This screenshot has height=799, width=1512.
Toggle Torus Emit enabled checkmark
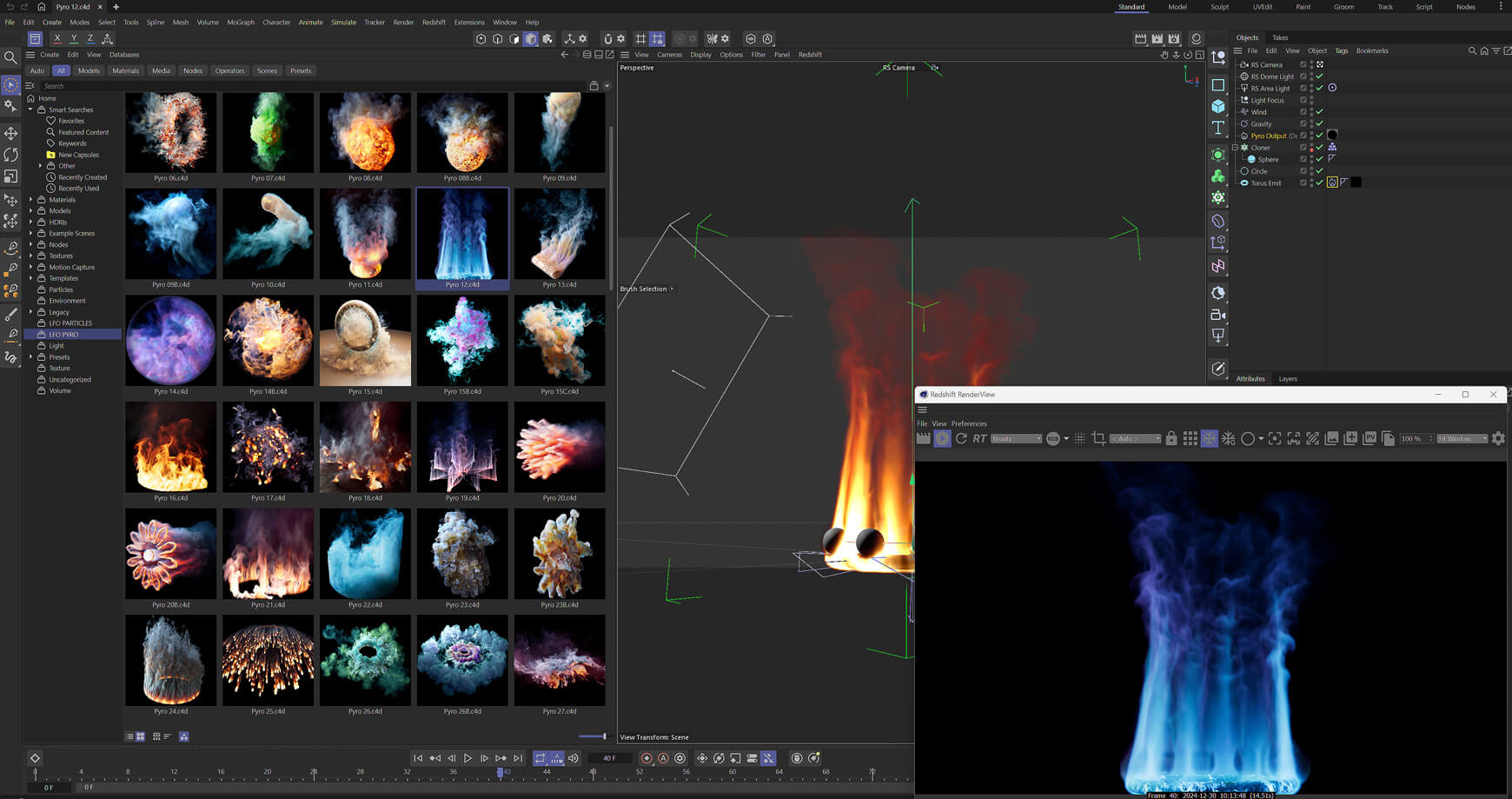click(1319, 183)
